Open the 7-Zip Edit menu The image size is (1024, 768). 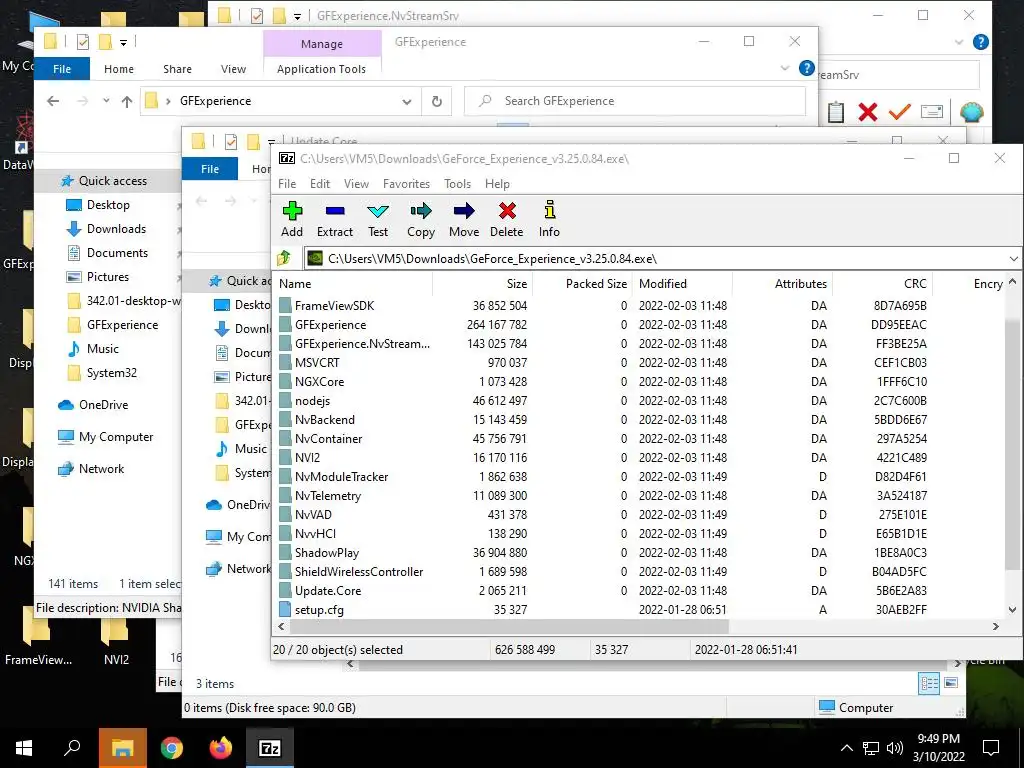[319, 184]
